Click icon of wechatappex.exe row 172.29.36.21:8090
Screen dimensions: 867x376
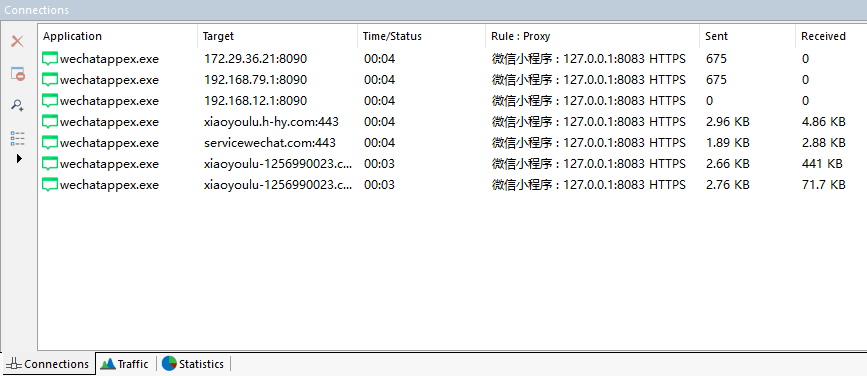(x=50, y=59)
